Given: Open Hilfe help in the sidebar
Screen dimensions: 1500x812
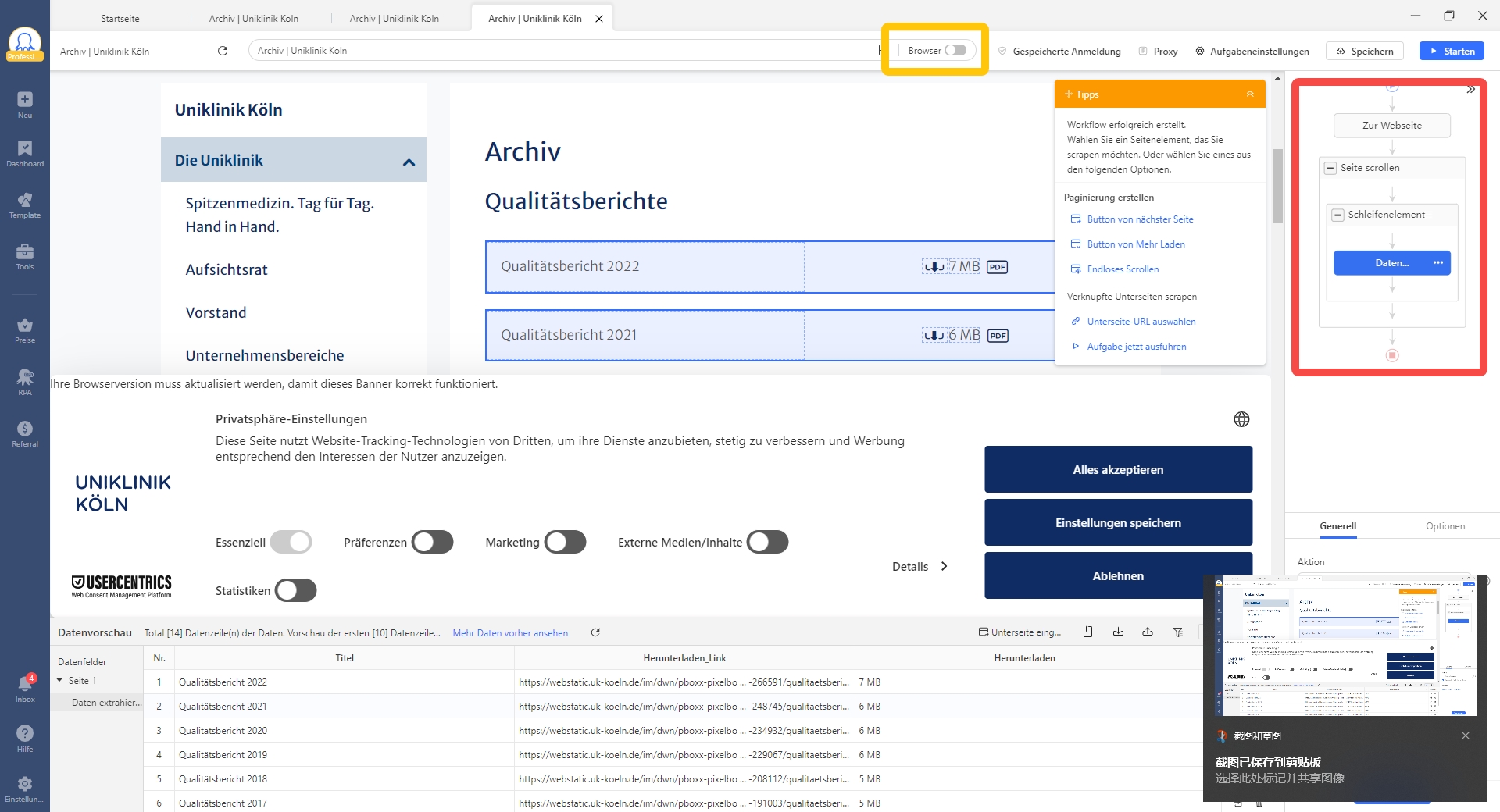Looking at the screenshot, I should pyautogui.click(x=25, y=738).
